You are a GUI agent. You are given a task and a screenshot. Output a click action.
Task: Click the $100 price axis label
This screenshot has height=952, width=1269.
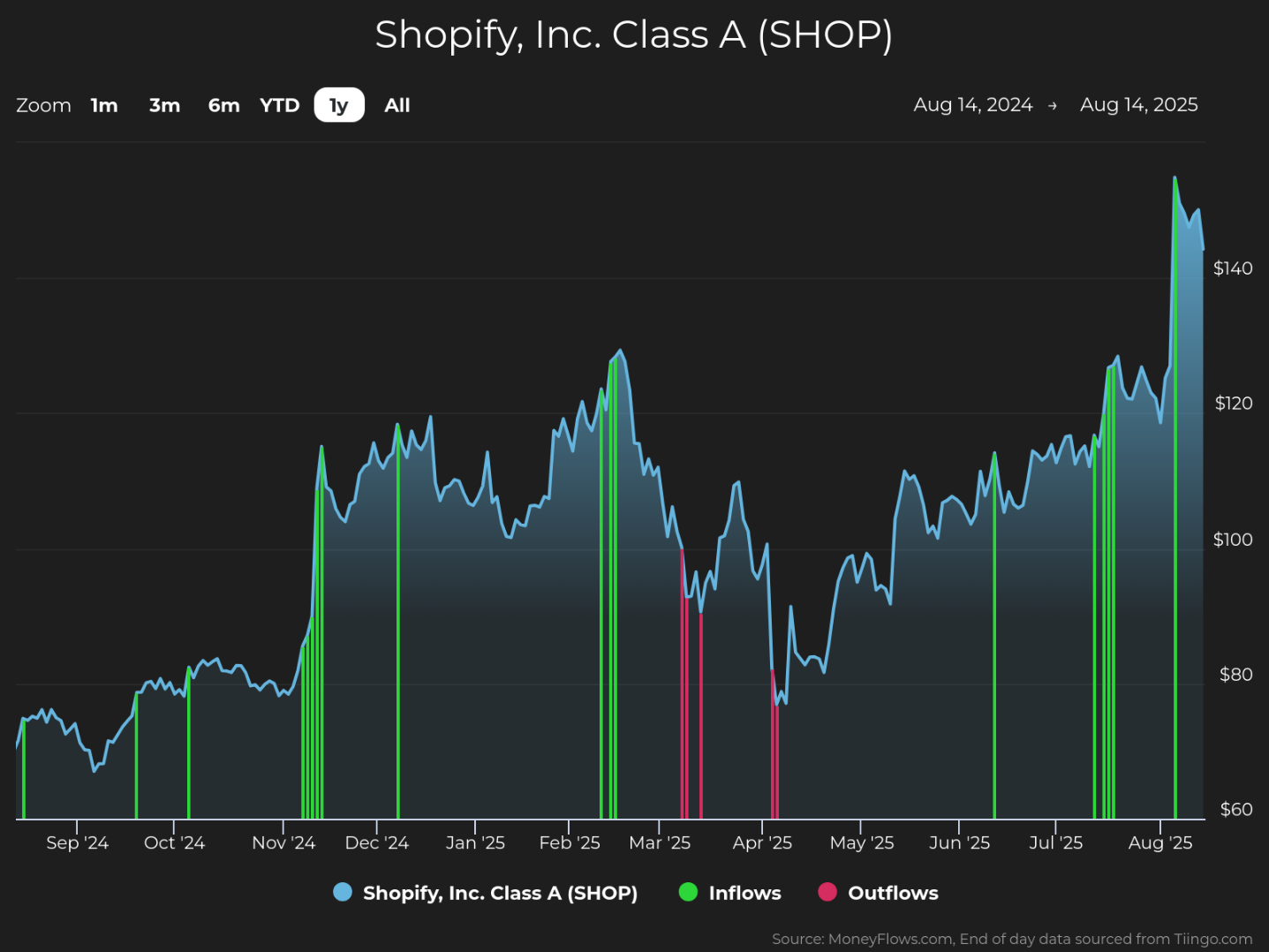[x=1233, y=540]
